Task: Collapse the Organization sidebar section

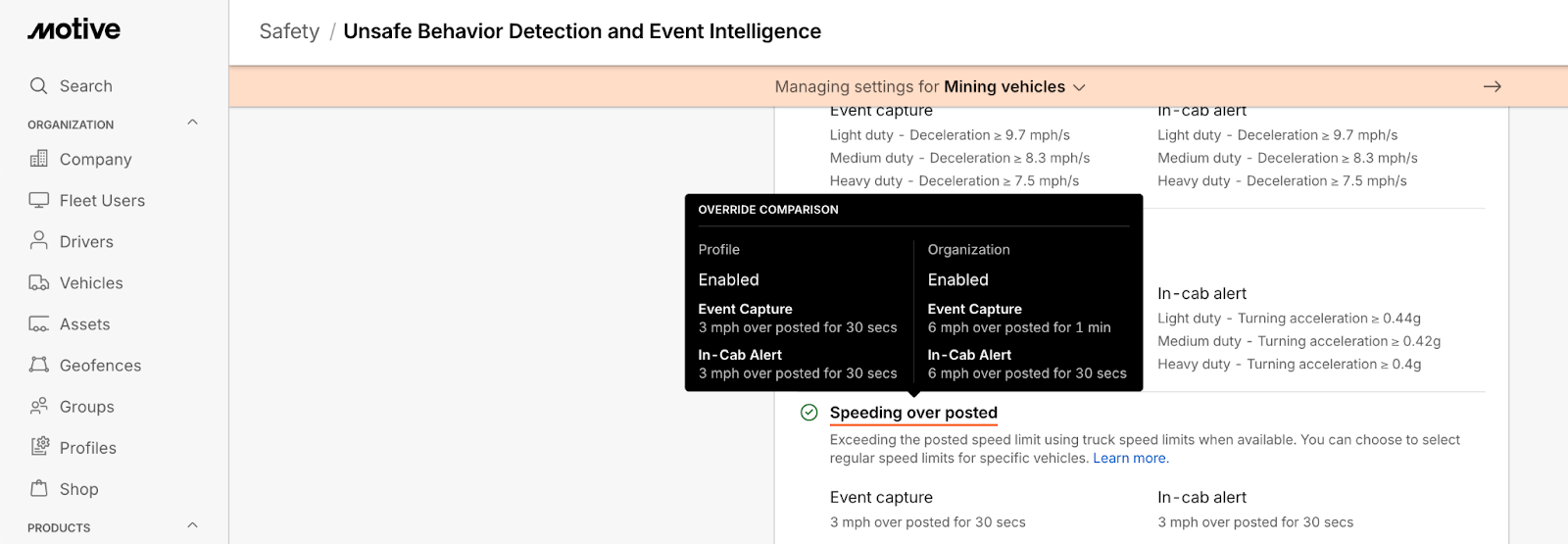Action: tap(192, 123)
